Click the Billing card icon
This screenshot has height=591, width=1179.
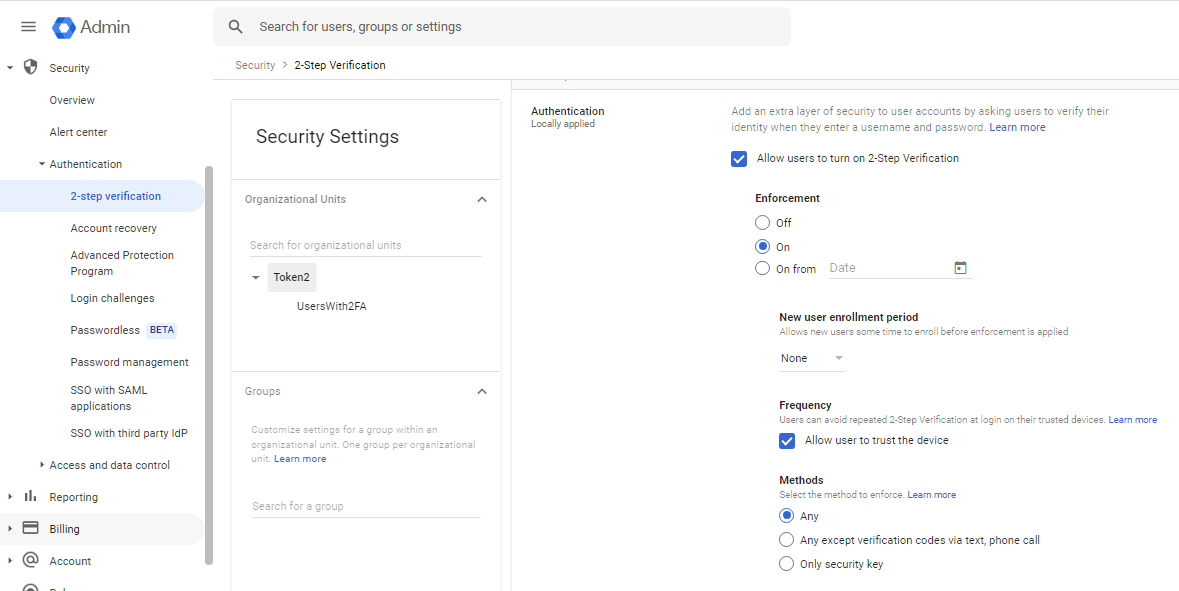[30, 529]
